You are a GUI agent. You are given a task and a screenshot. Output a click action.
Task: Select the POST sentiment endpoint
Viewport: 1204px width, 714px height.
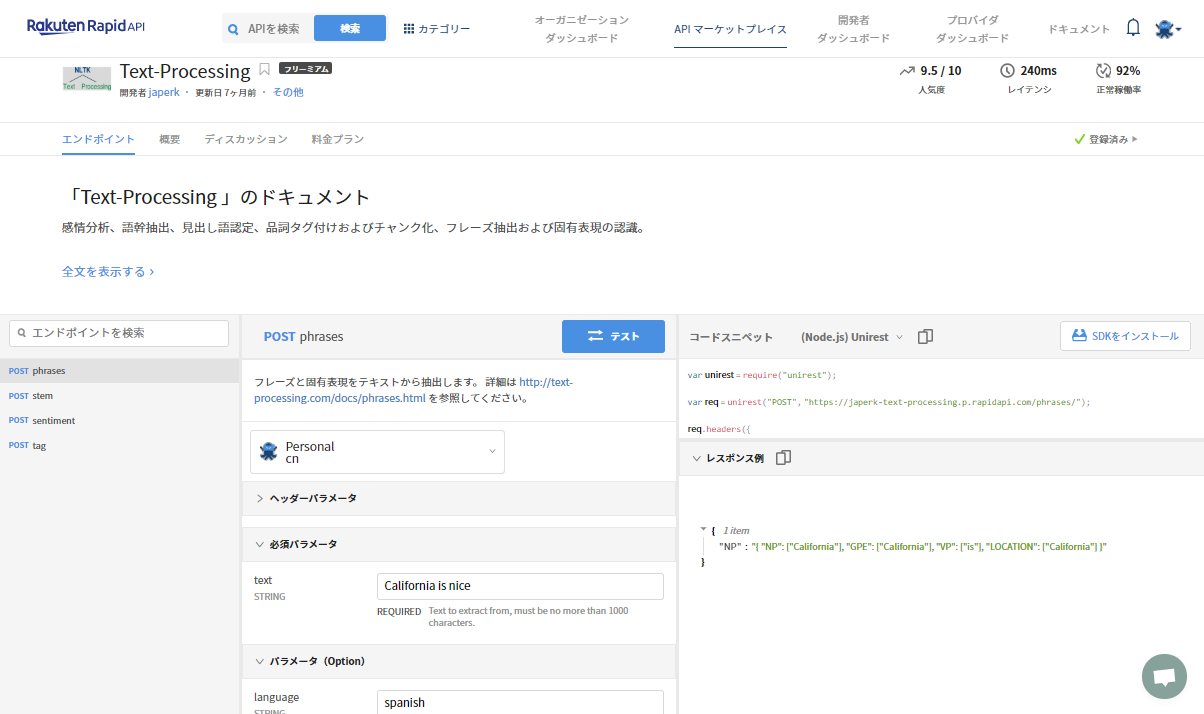coord(120,421)
